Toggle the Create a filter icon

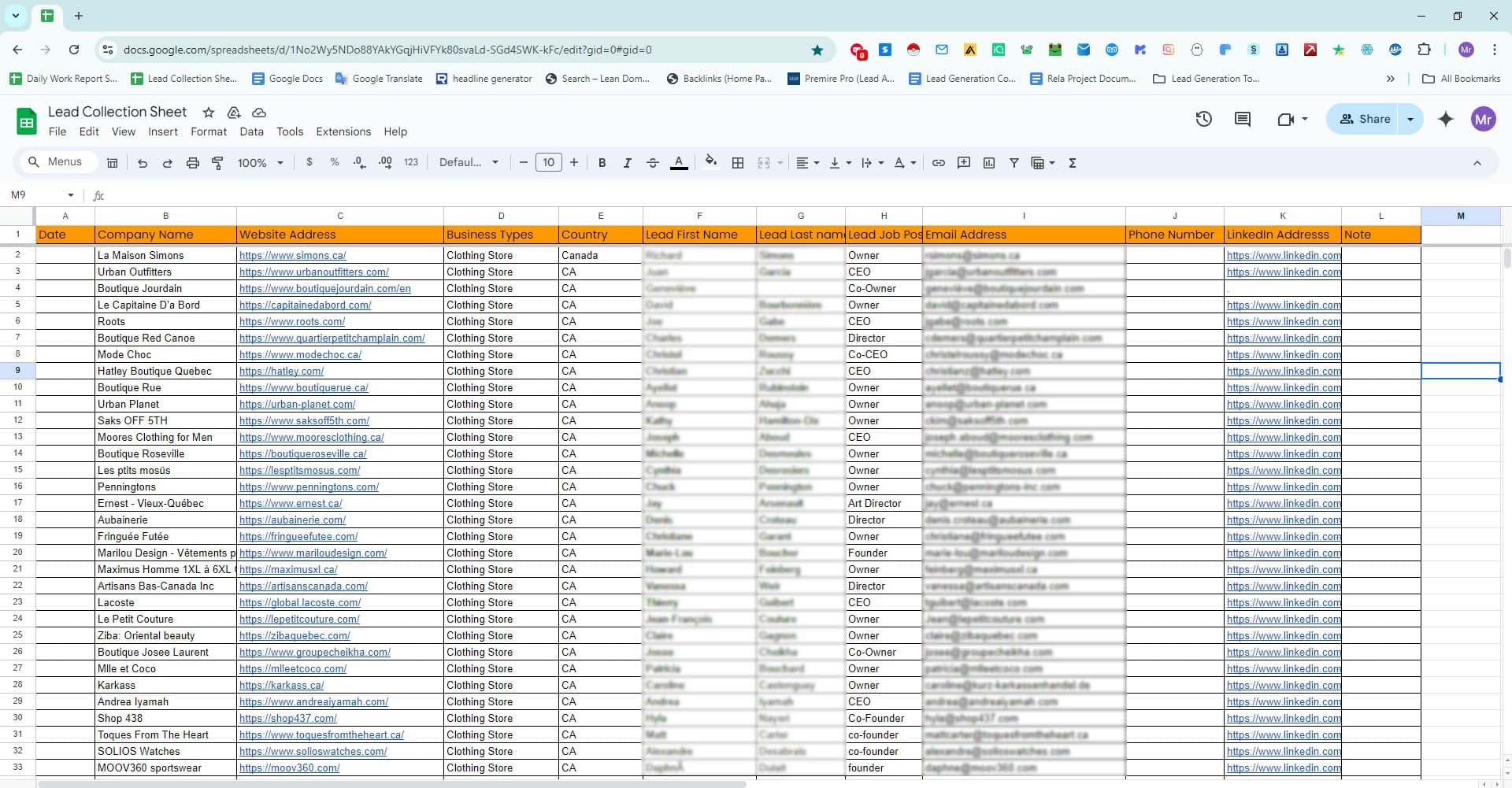[x=1014, y=163]
